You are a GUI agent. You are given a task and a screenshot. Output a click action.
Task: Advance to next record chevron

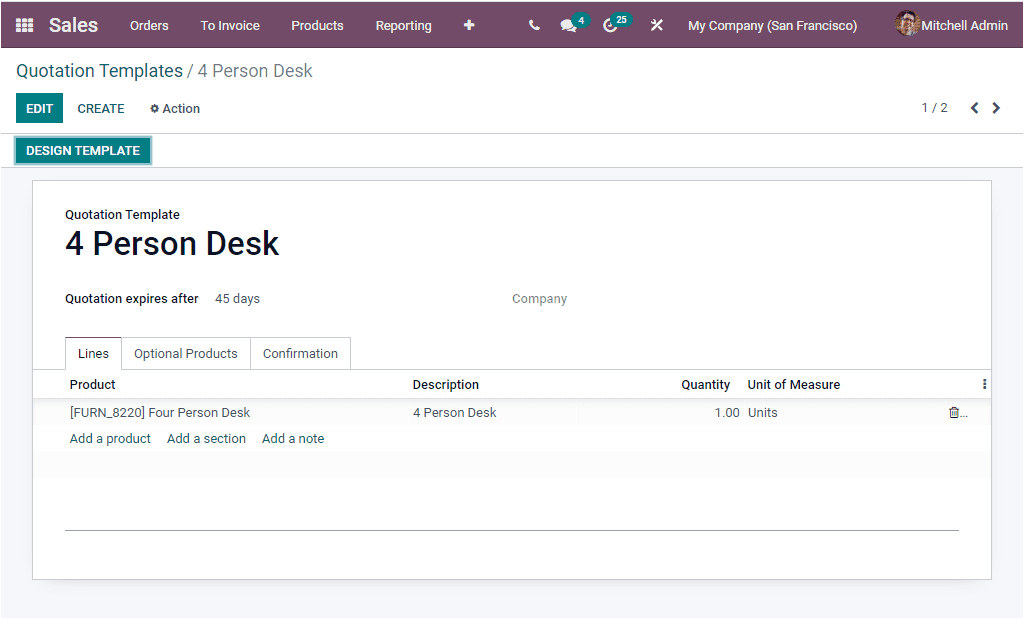click(996, 107)
